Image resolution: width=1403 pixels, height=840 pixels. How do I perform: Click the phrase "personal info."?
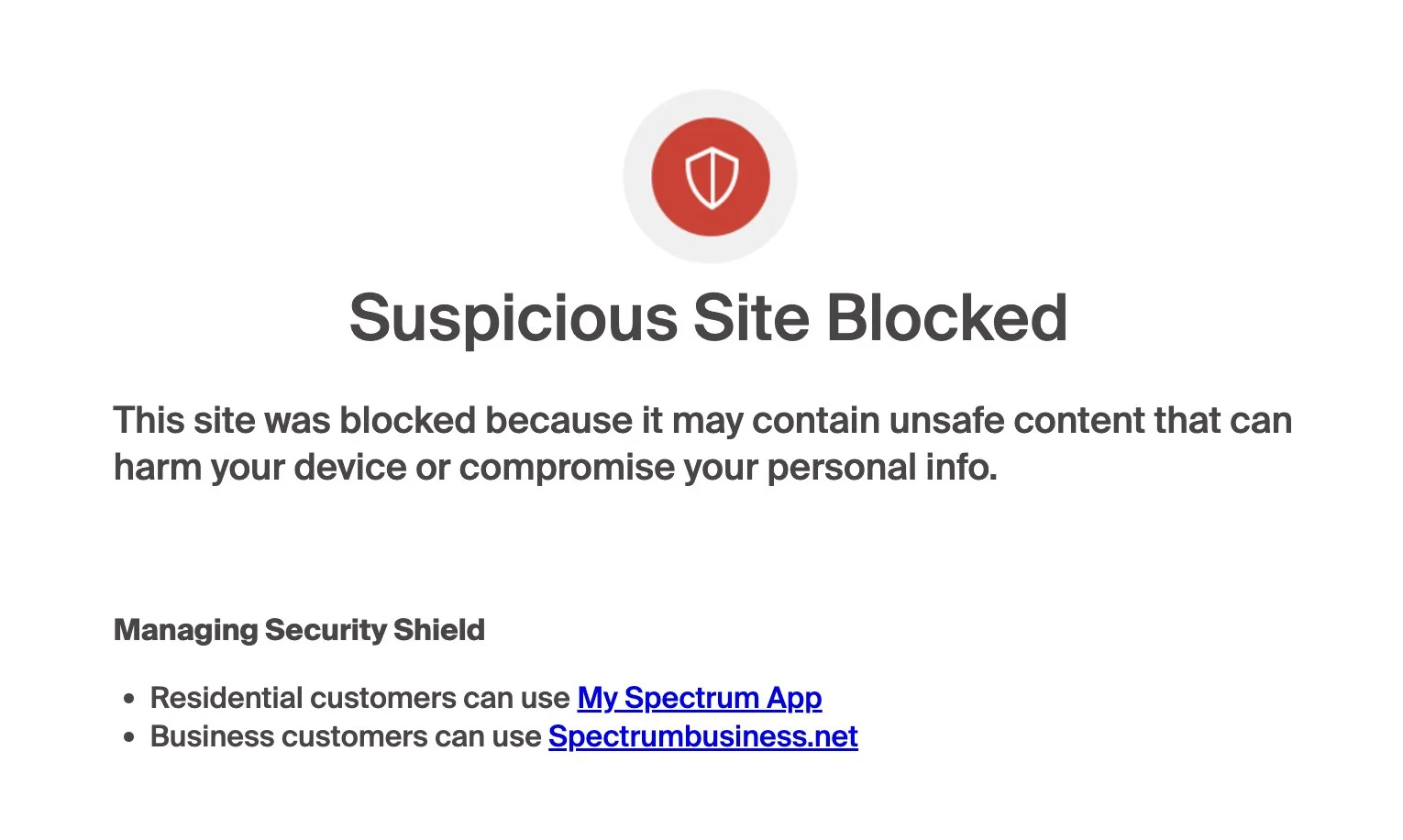tap(881, 468)
